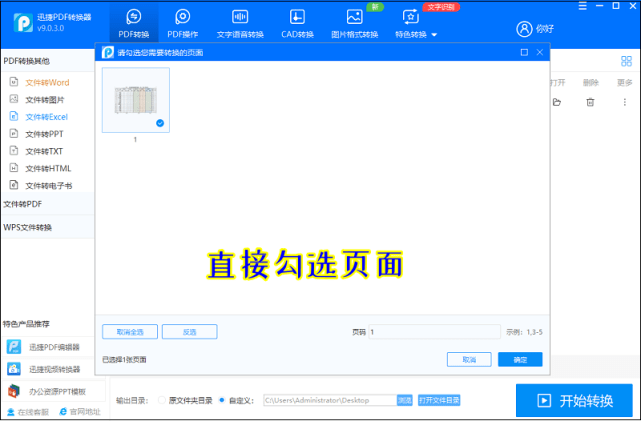Image resolution: width=641 pixels, height=421 pixels.
Task: Open the three-dot more icon under 更多
Action: [625, 102]
